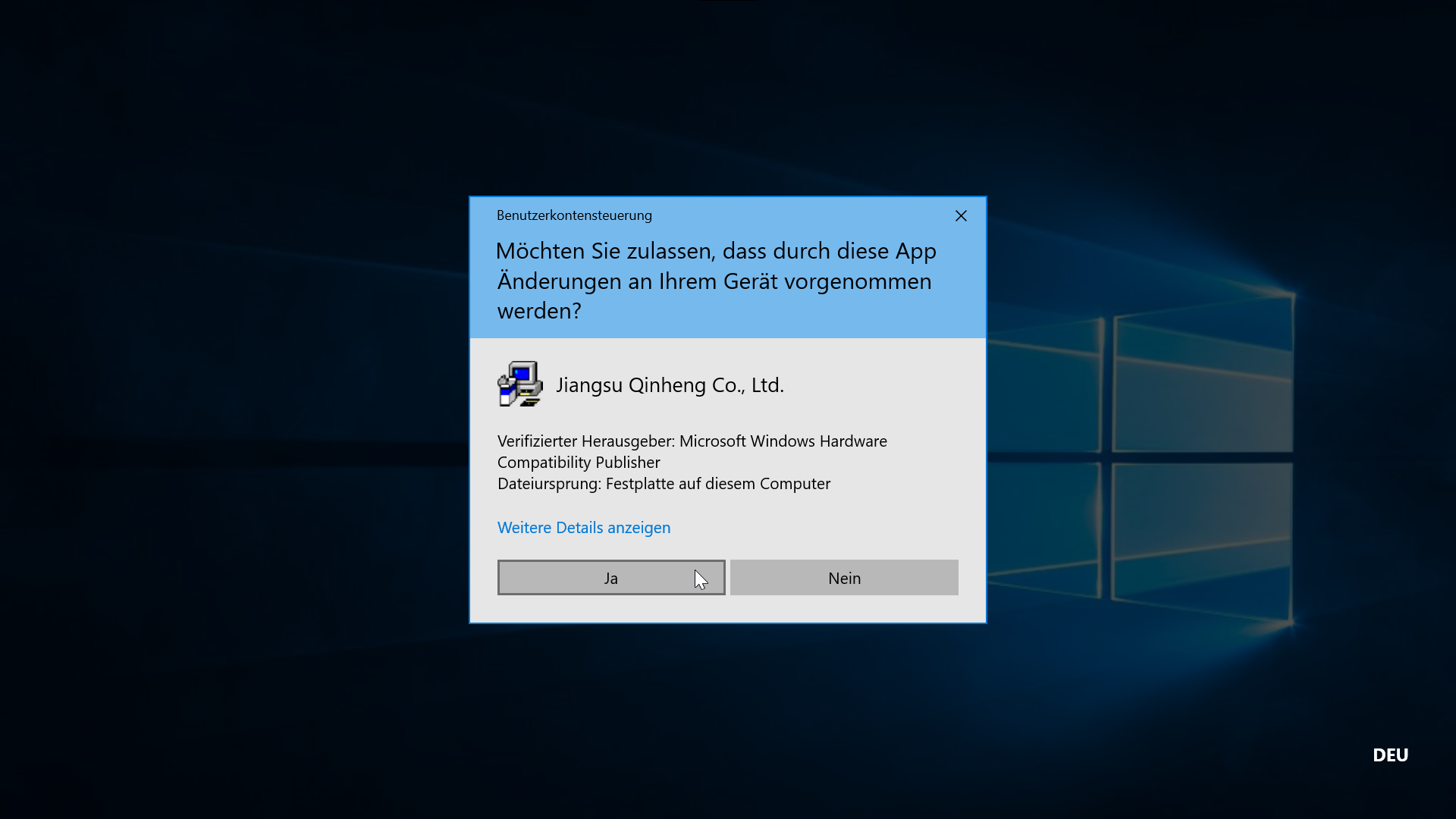Click the DEU input language indicator

click(x=1390, y=755)
